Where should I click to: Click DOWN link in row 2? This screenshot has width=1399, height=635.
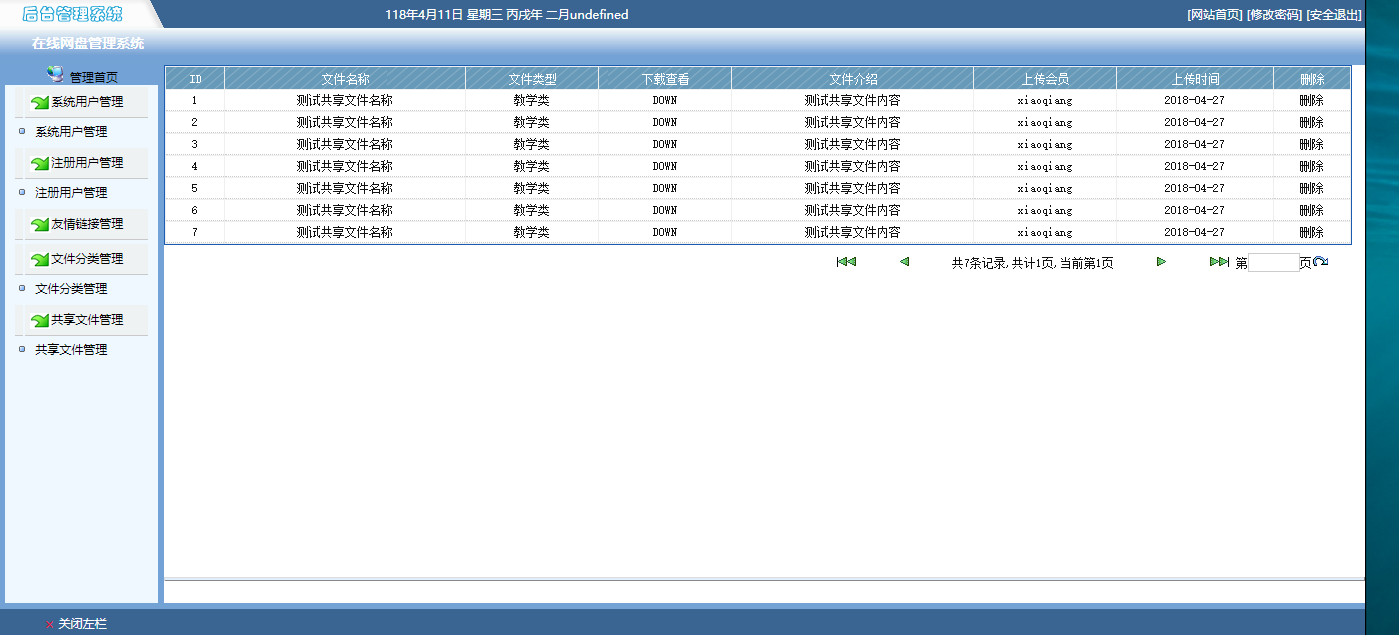click(665, 123)
